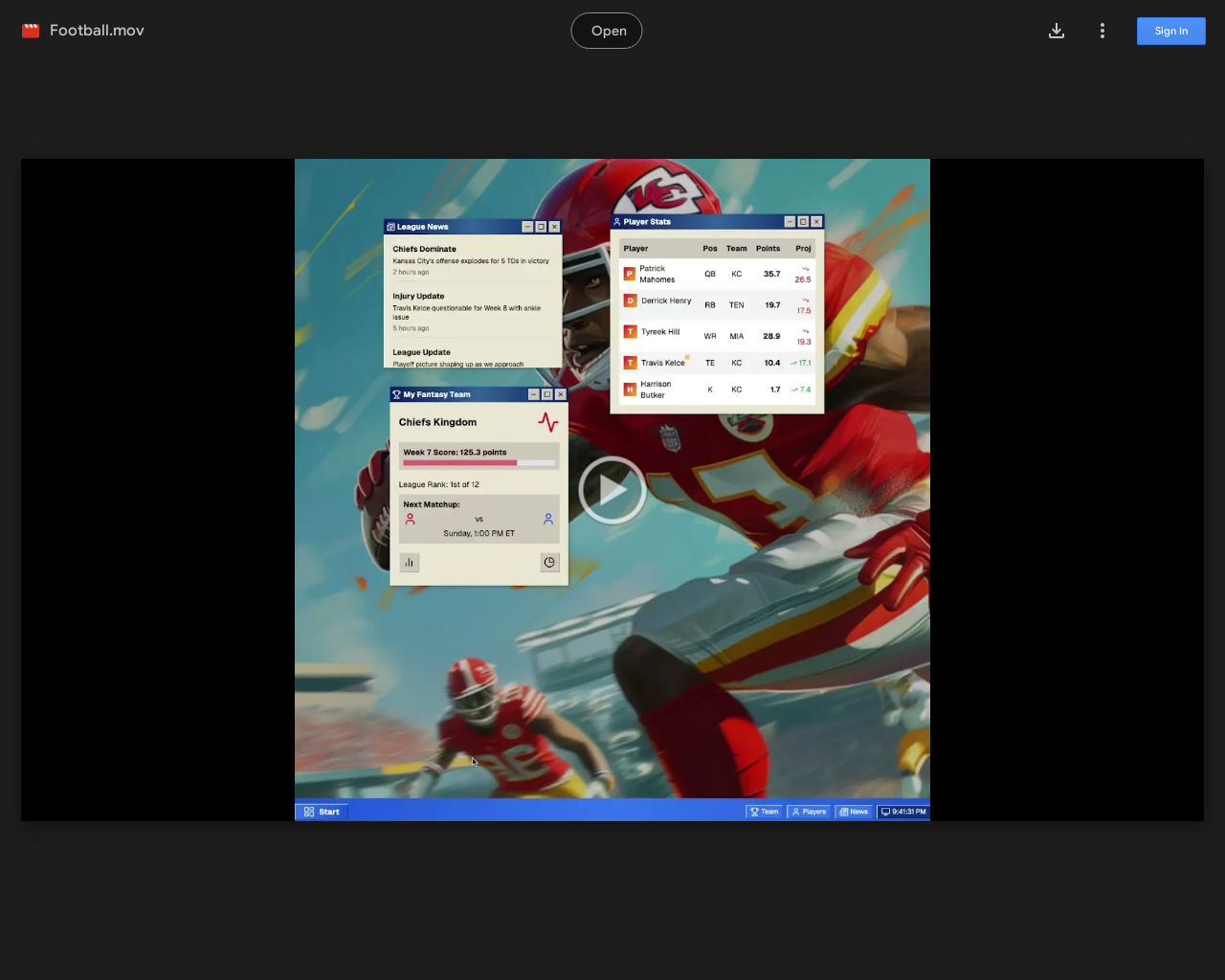Click the Points column header
The image size is (1225, 980).
tap(768, 248)
